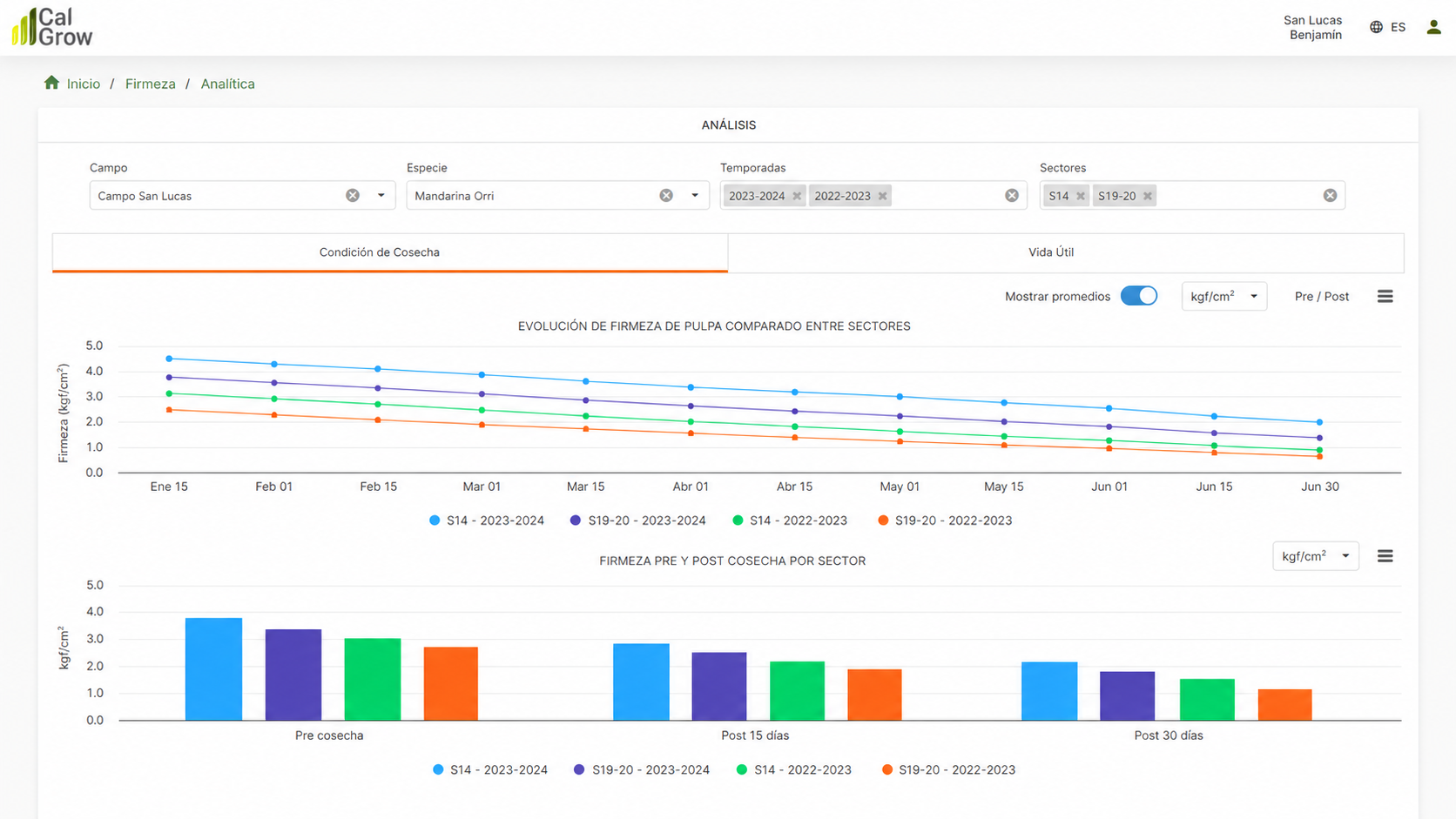Clear all selected Sectores
1456x819 pixels.
pyautogui.click(x=1330, y=196)
